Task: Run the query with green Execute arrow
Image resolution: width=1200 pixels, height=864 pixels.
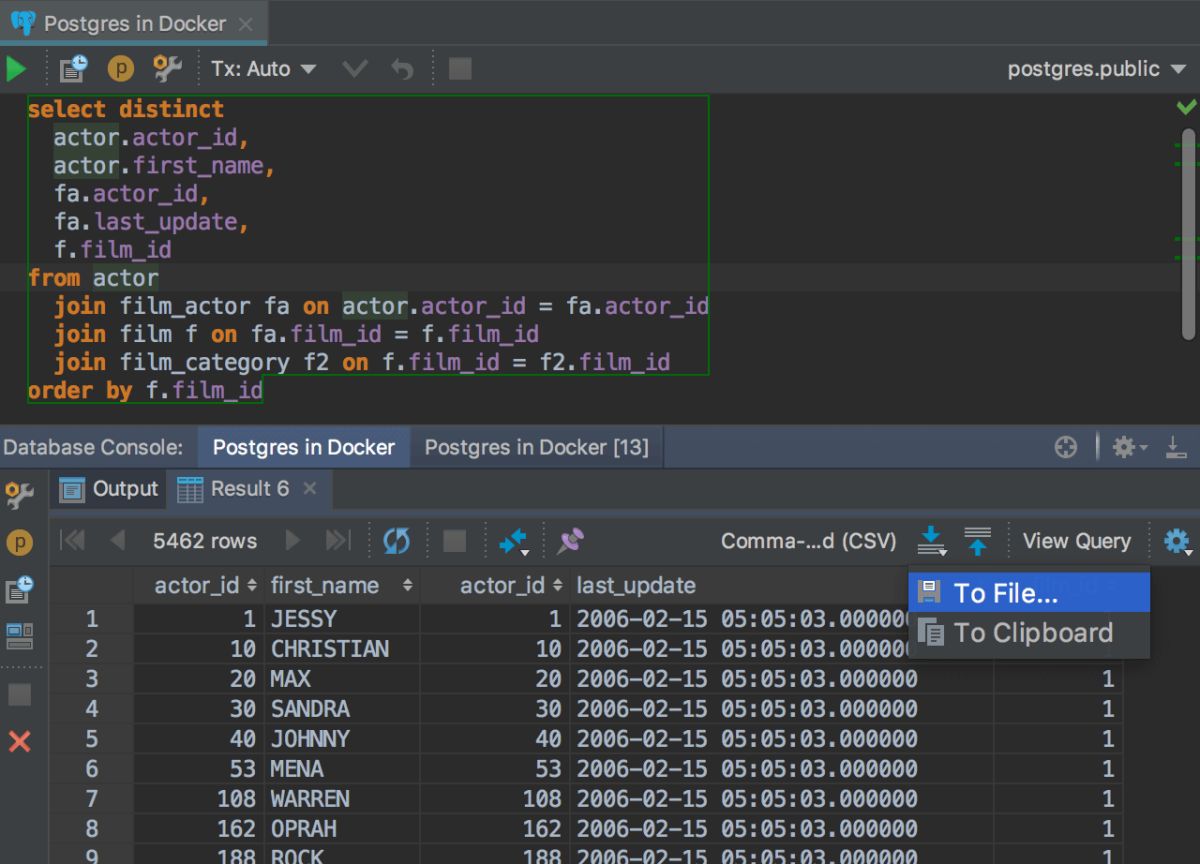Action: [17, 69]
